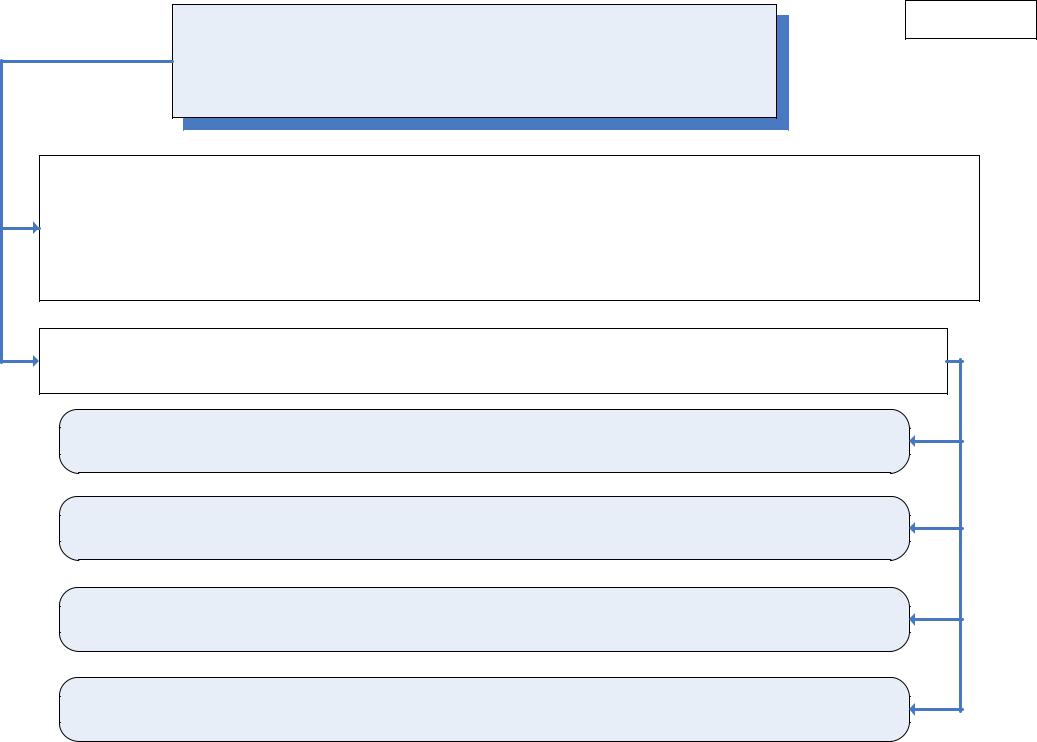Click arrowhead pointing into the large white rectangle

(x=36, y=228)
